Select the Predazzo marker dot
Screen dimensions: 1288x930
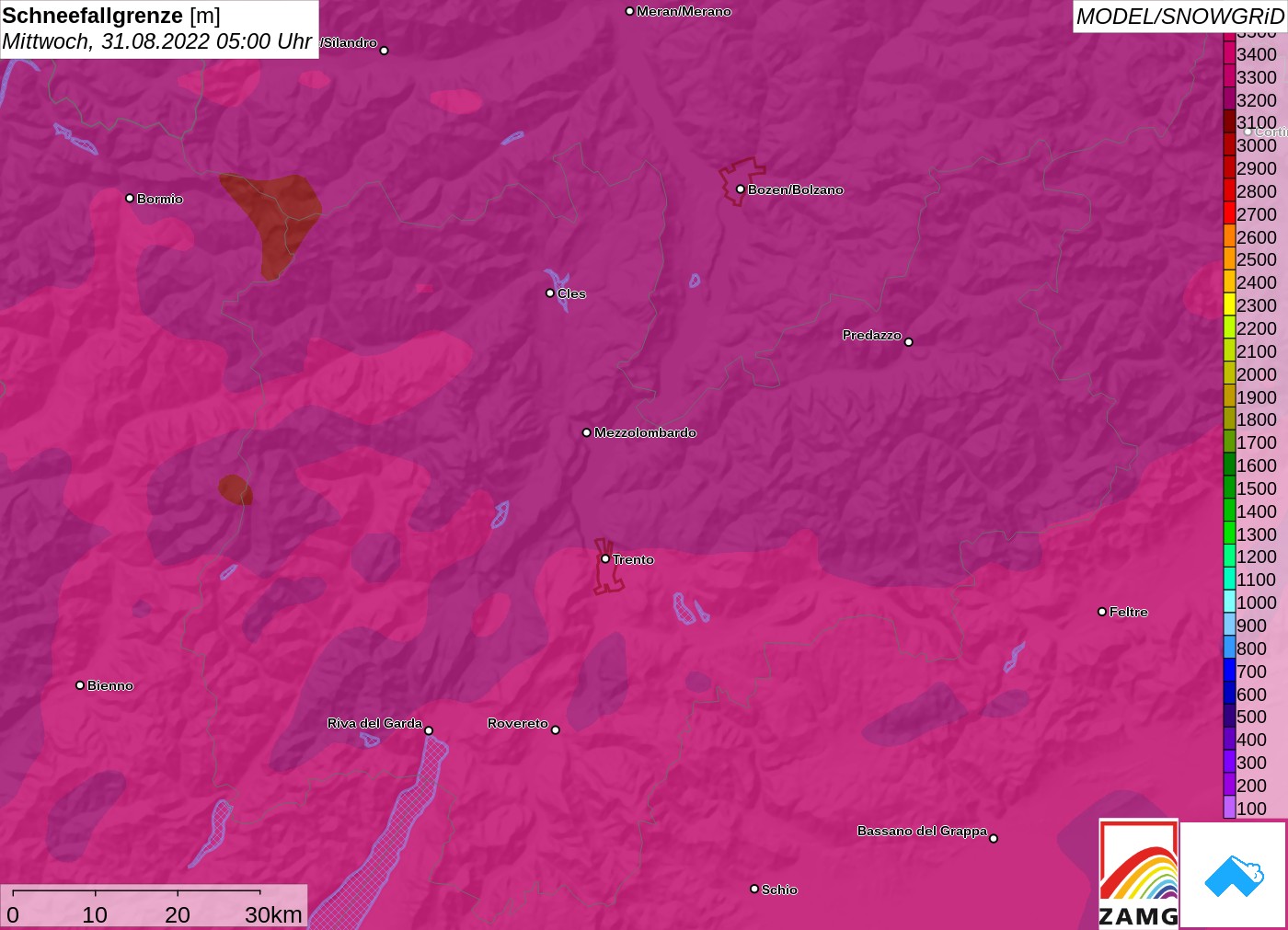pos(909,342)
